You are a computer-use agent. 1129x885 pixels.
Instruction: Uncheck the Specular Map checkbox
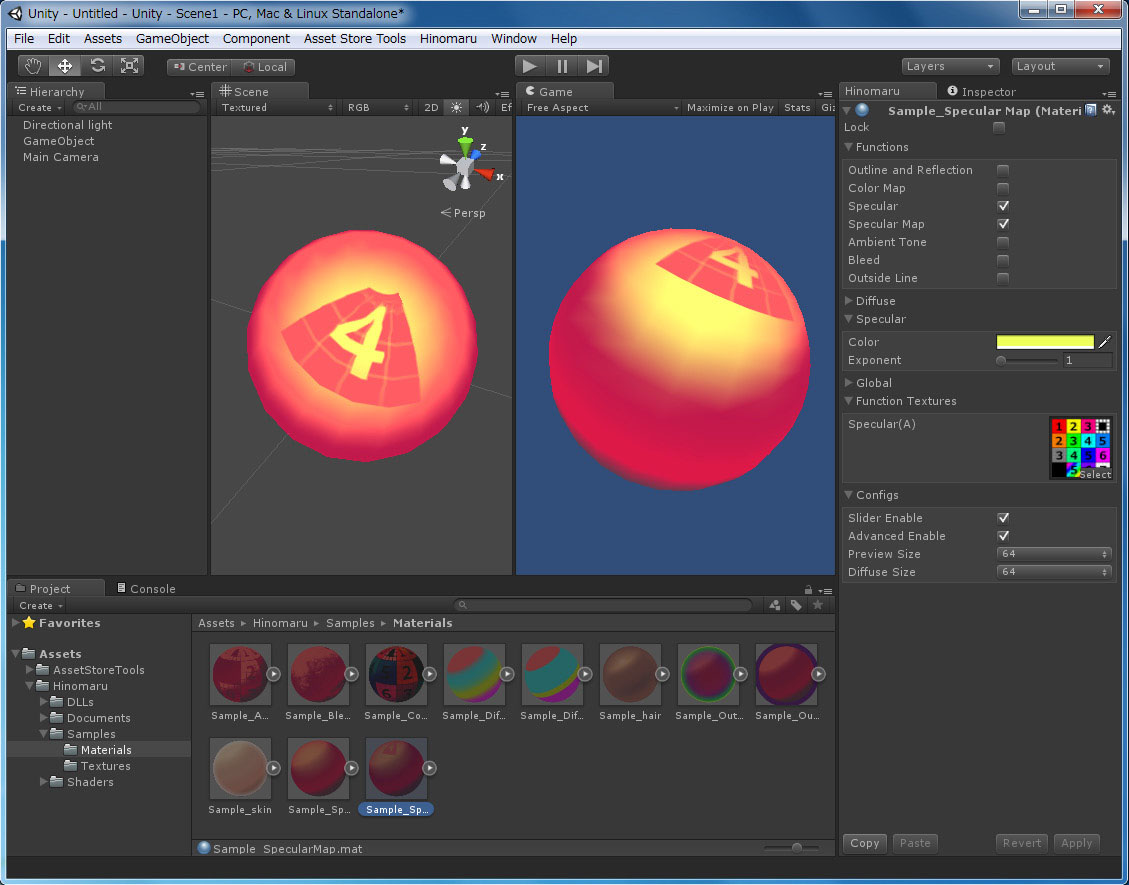1002,225
